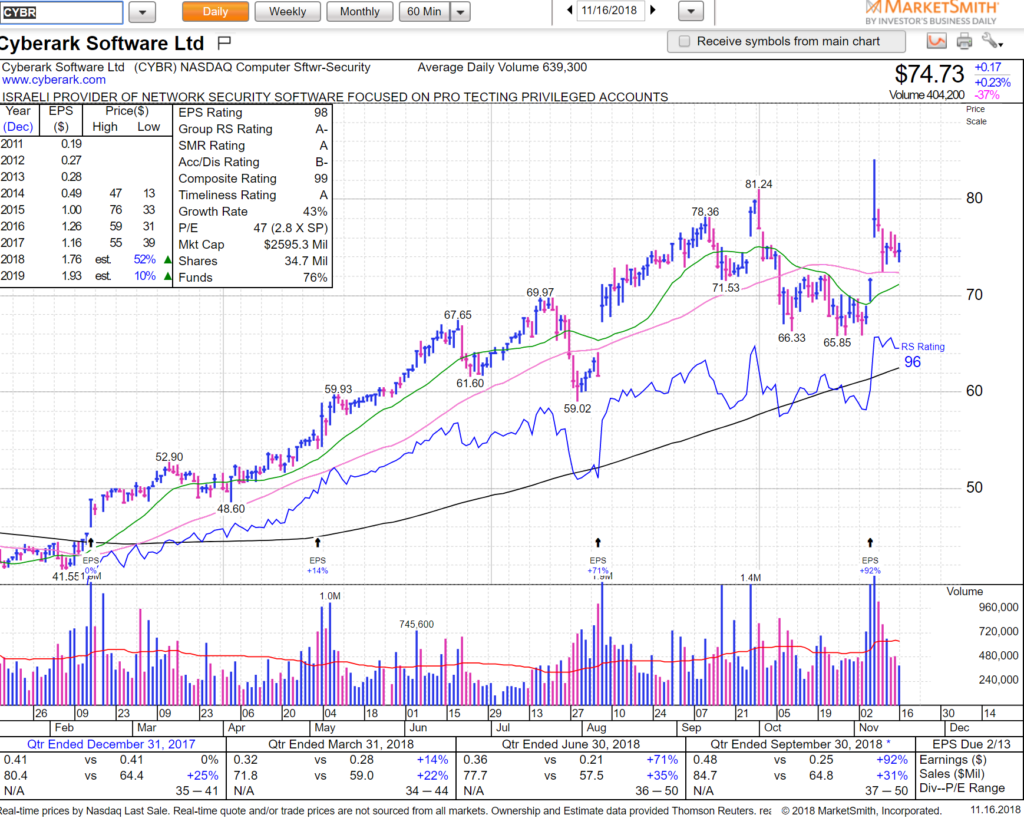
Task: Click the +71% earnings change for June quarter
Action: click(662, 759)
